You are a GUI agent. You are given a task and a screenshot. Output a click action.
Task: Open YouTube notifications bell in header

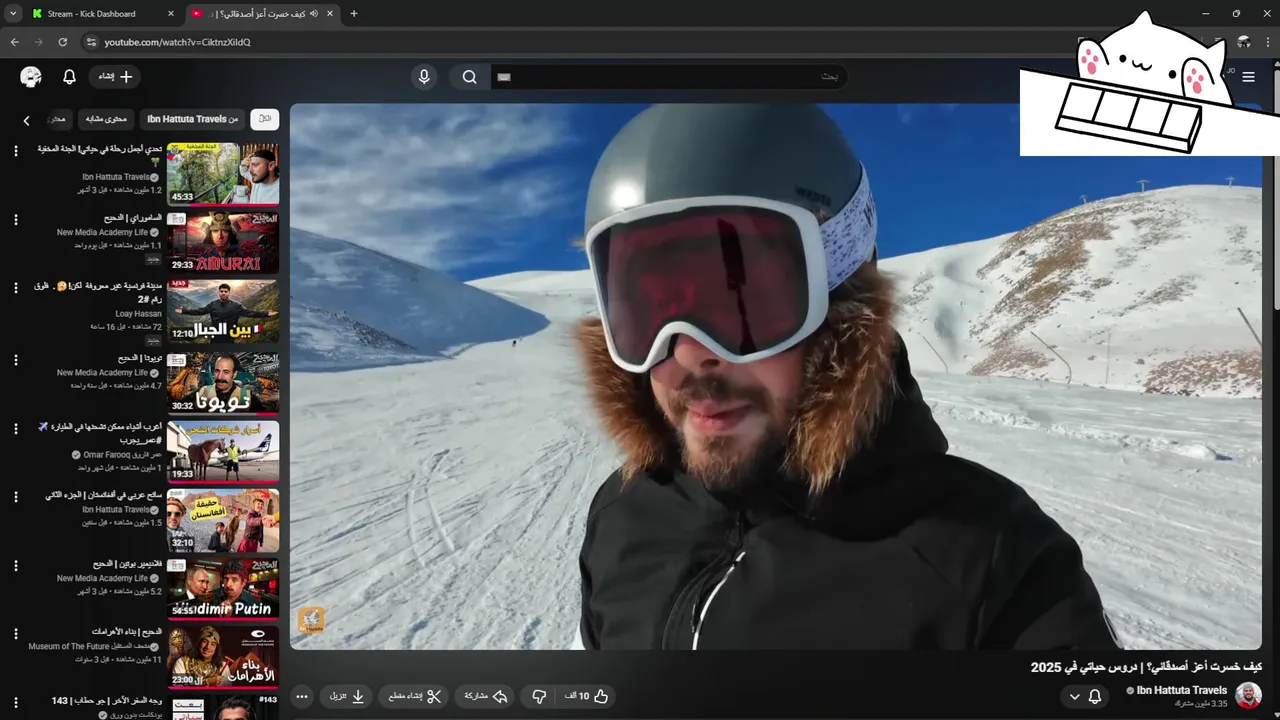(x=69, y=77)
